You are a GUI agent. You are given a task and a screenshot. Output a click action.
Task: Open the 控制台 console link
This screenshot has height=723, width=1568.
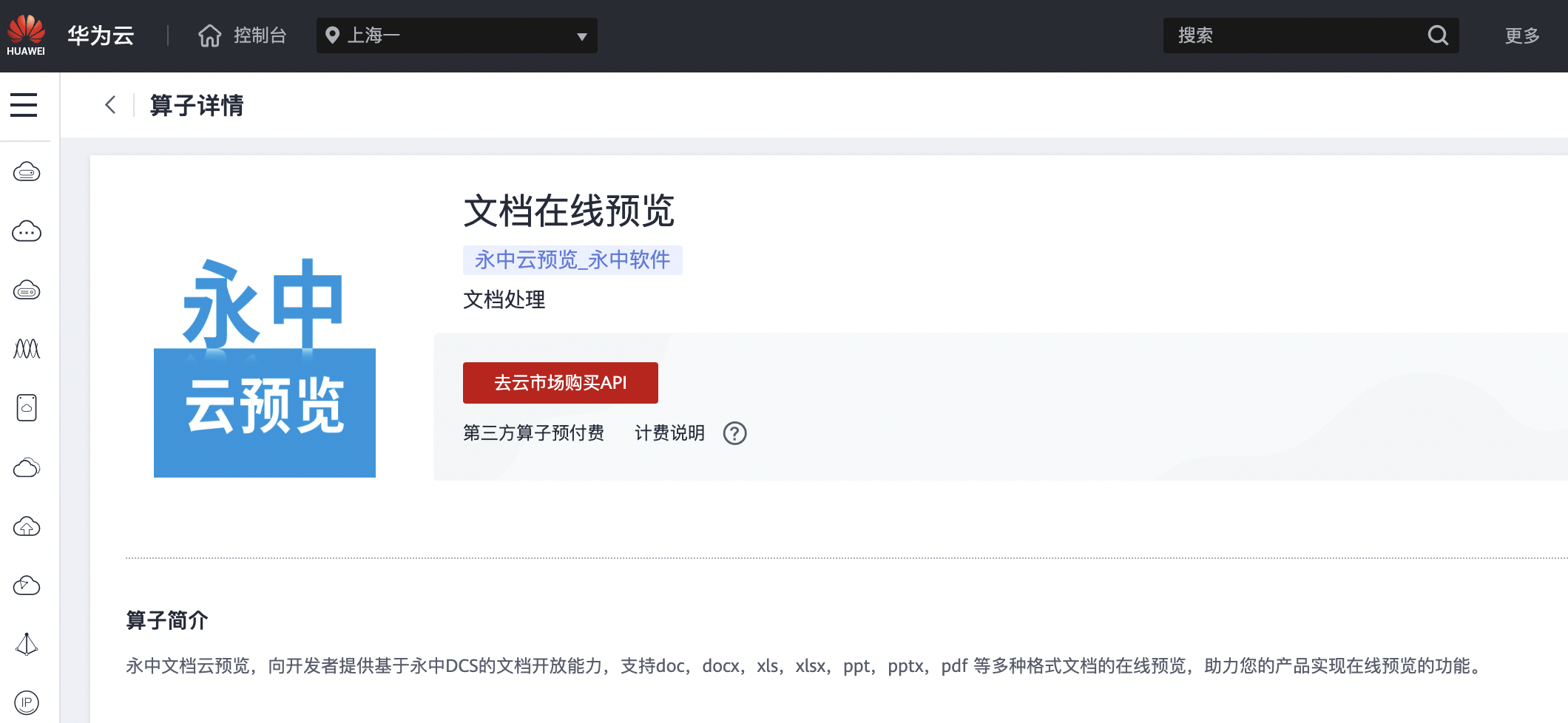260,35
